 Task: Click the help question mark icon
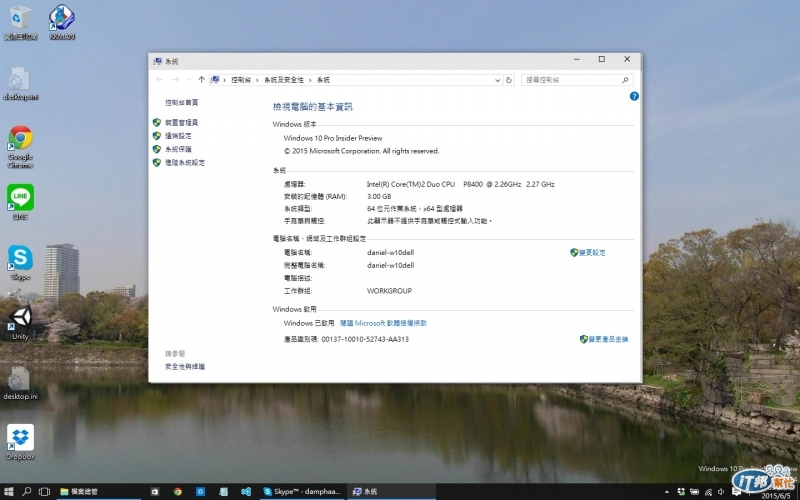pos(634,96)
